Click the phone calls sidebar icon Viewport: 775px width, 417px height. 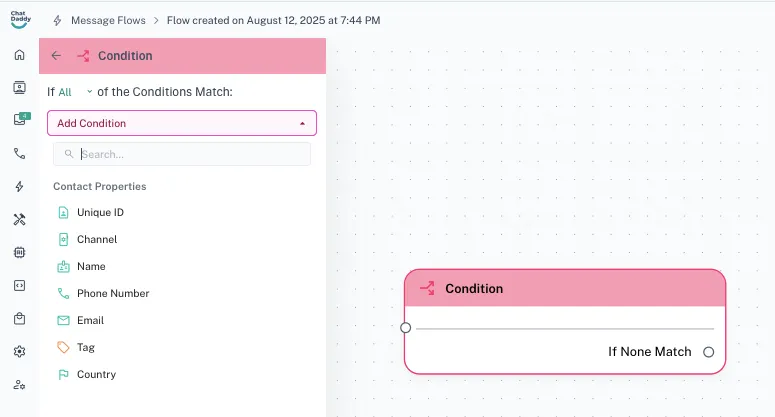(x=19, y=153)
